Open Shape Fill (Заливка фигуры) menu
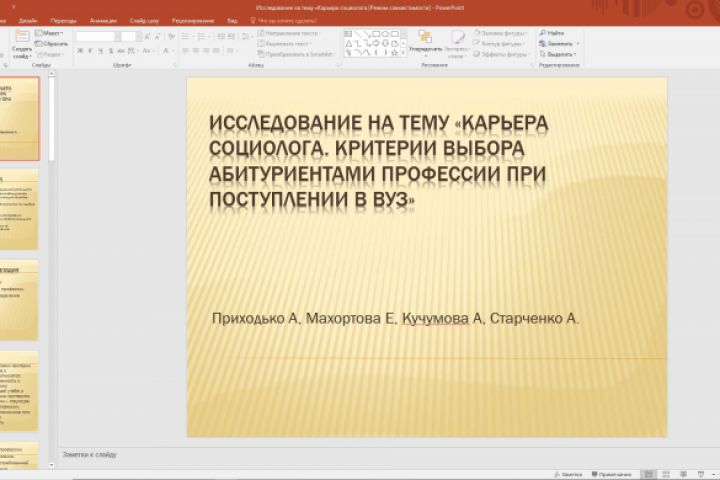 point(501,33)
